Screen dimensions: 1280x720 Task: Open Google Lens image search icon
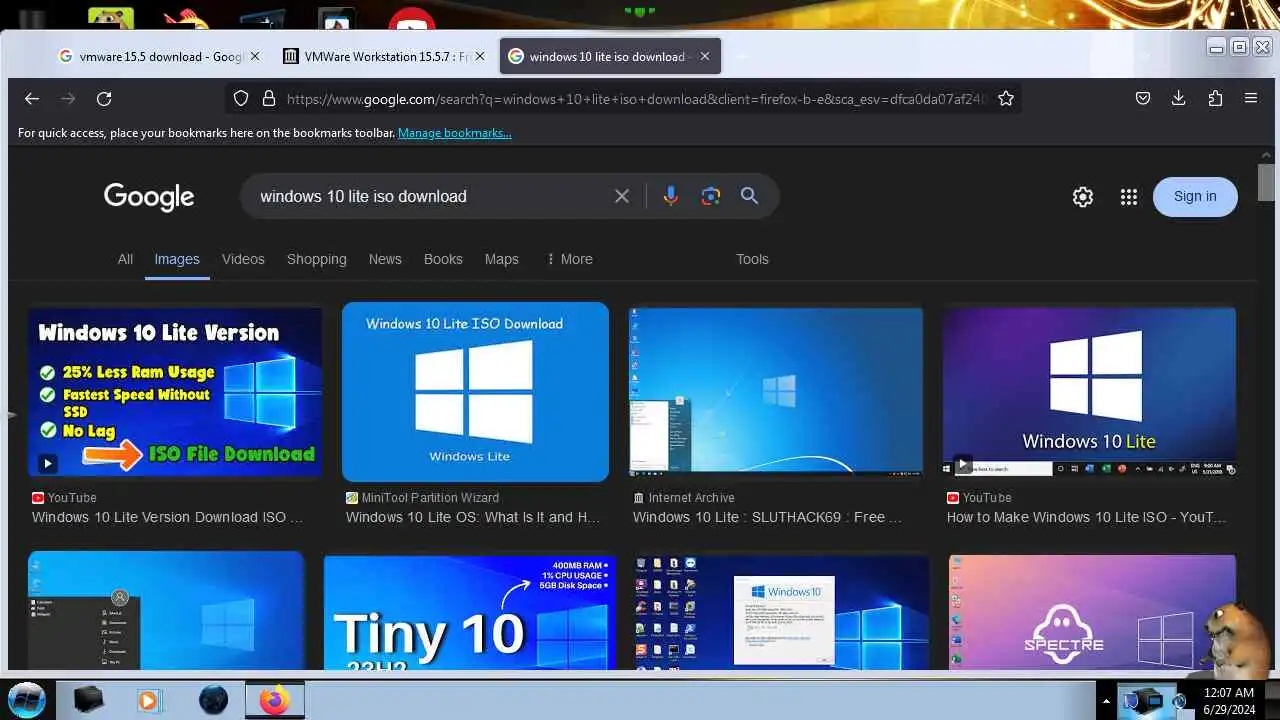[711, 196]
